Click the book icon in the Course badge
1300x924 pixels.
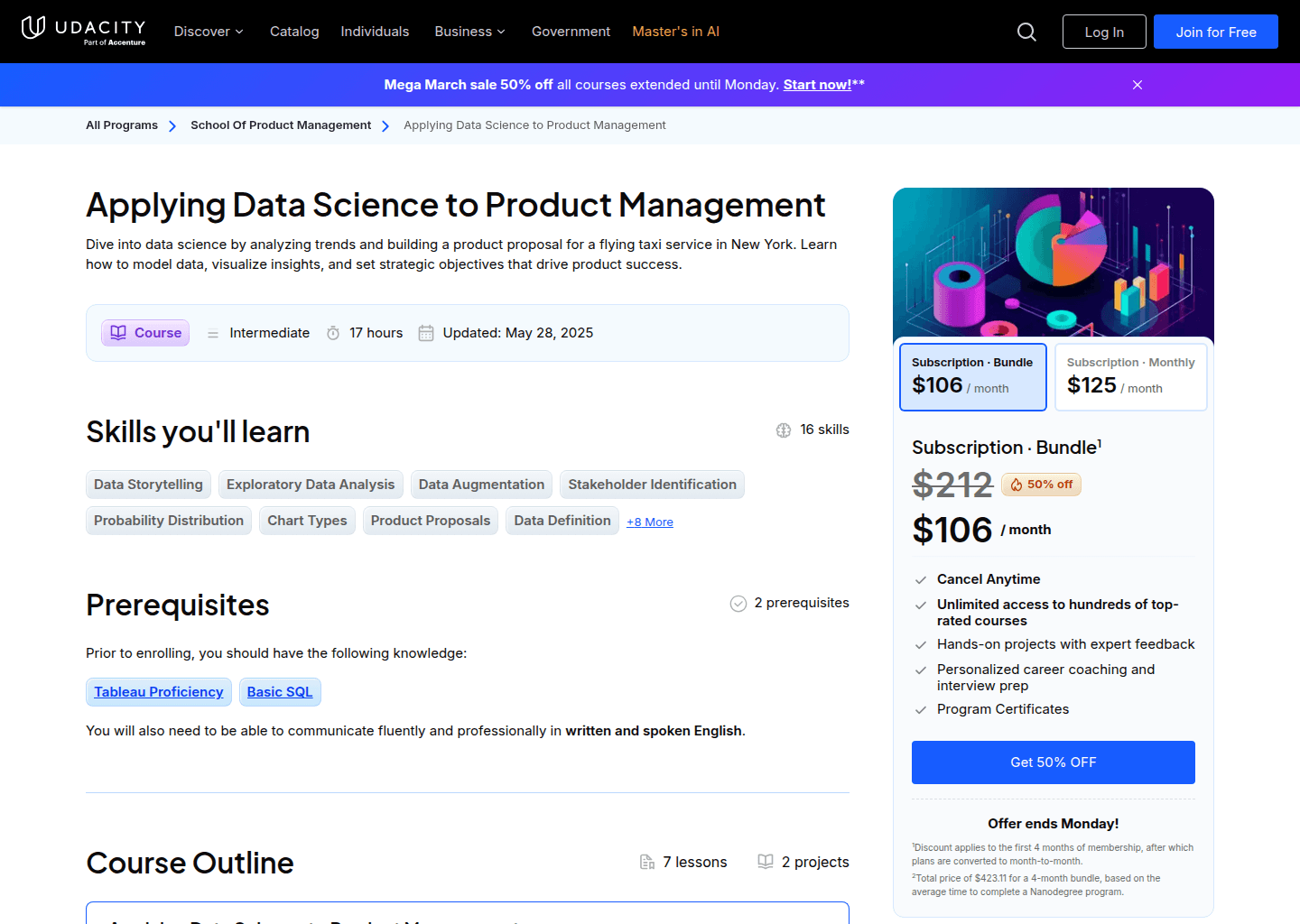coord(118,332)
